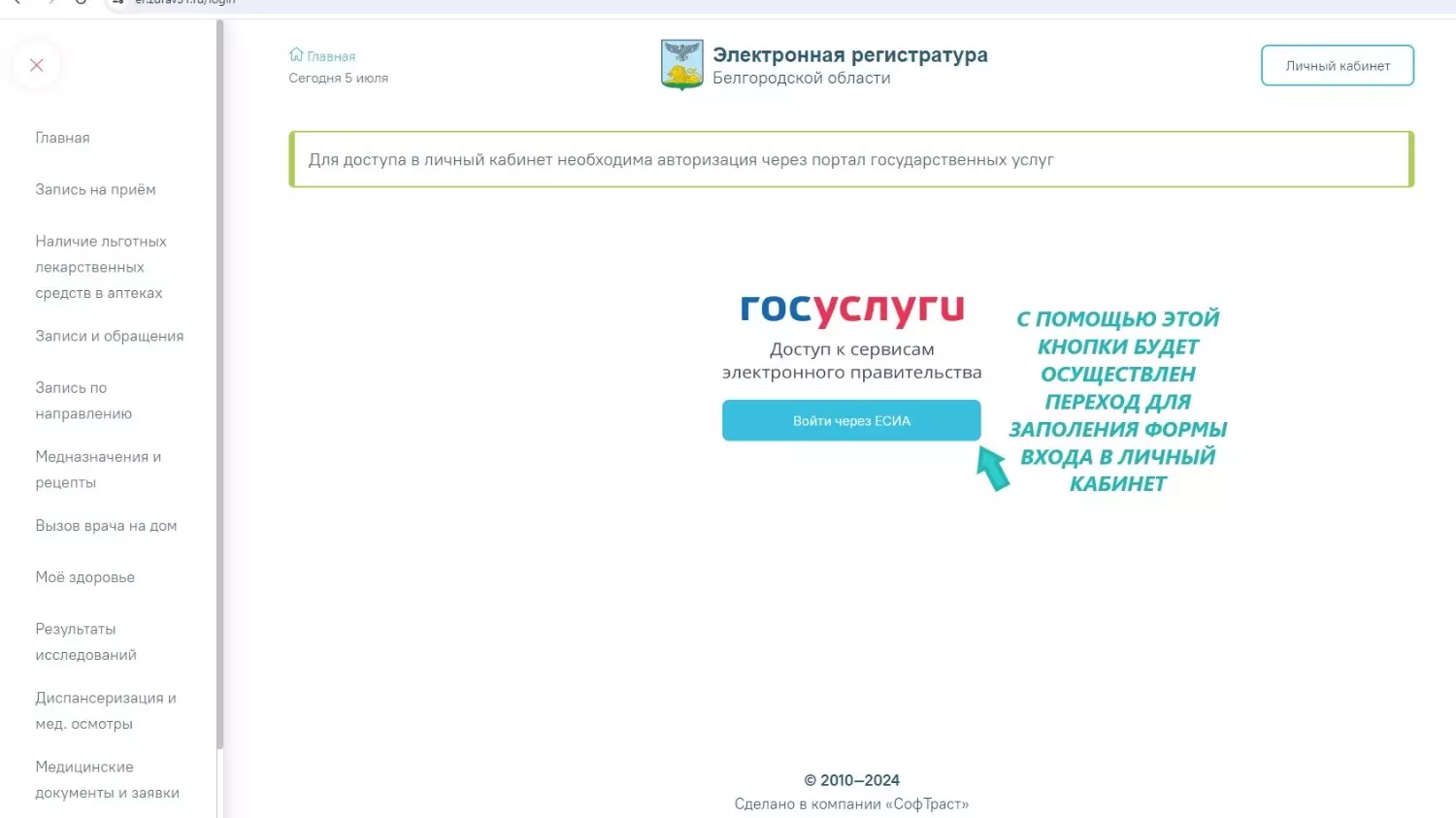The height and width of the screenshot is (818, 1456).
Task: Select Диспансеризация и мед. осмотры
Action: (106, 711)
